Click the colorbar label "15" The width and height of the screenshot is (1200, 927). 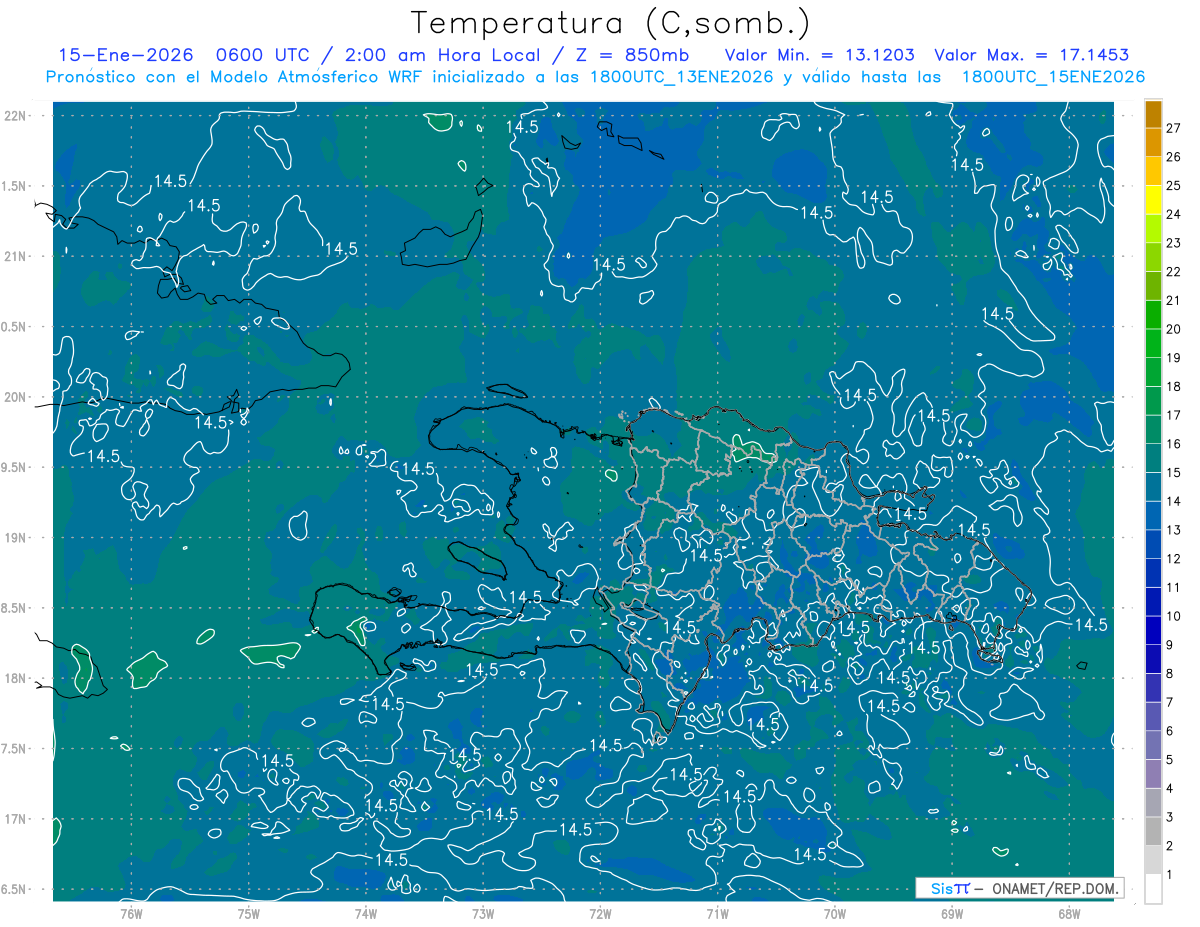point(1174,473)
